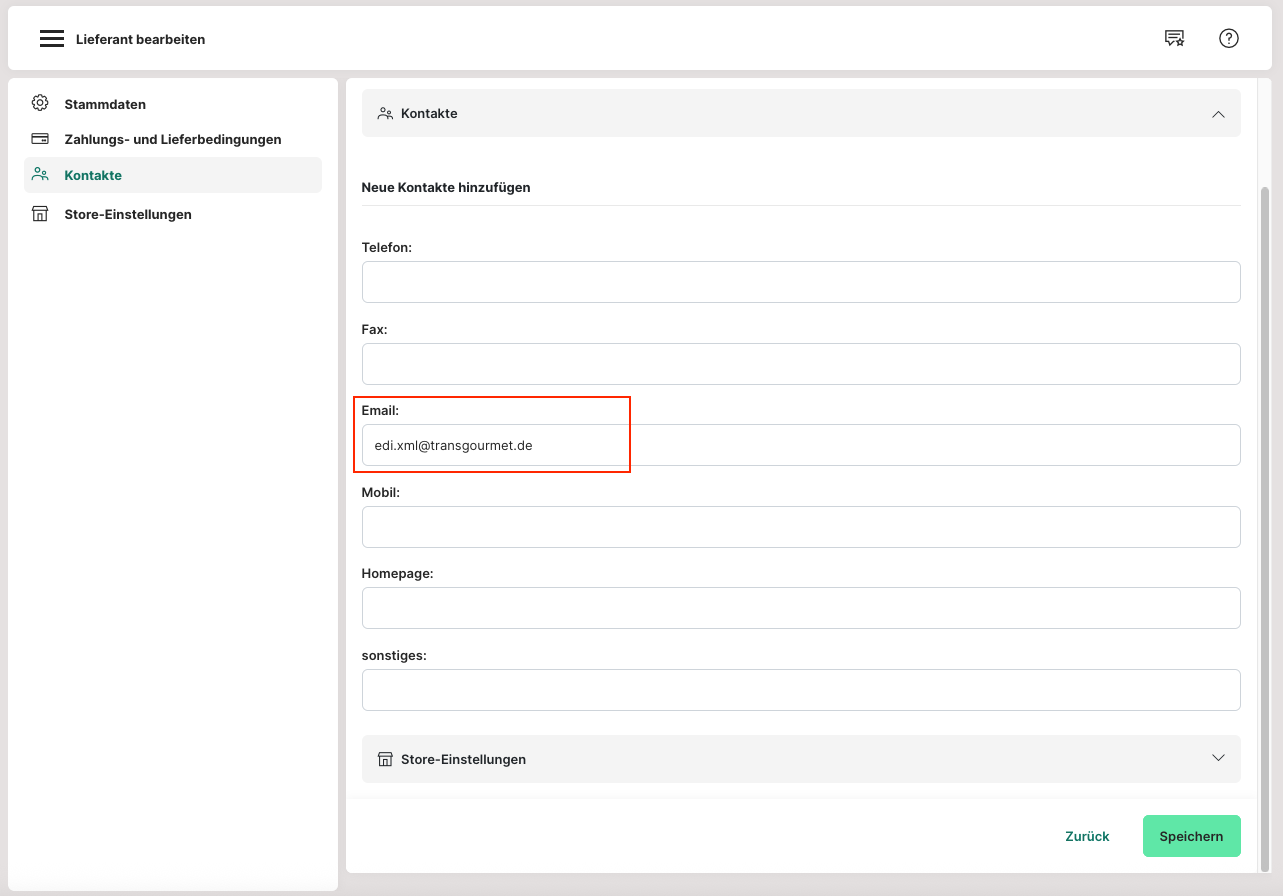Click the Kontakte people icon in sidebar
The image size is (1283, 896).
40,174
